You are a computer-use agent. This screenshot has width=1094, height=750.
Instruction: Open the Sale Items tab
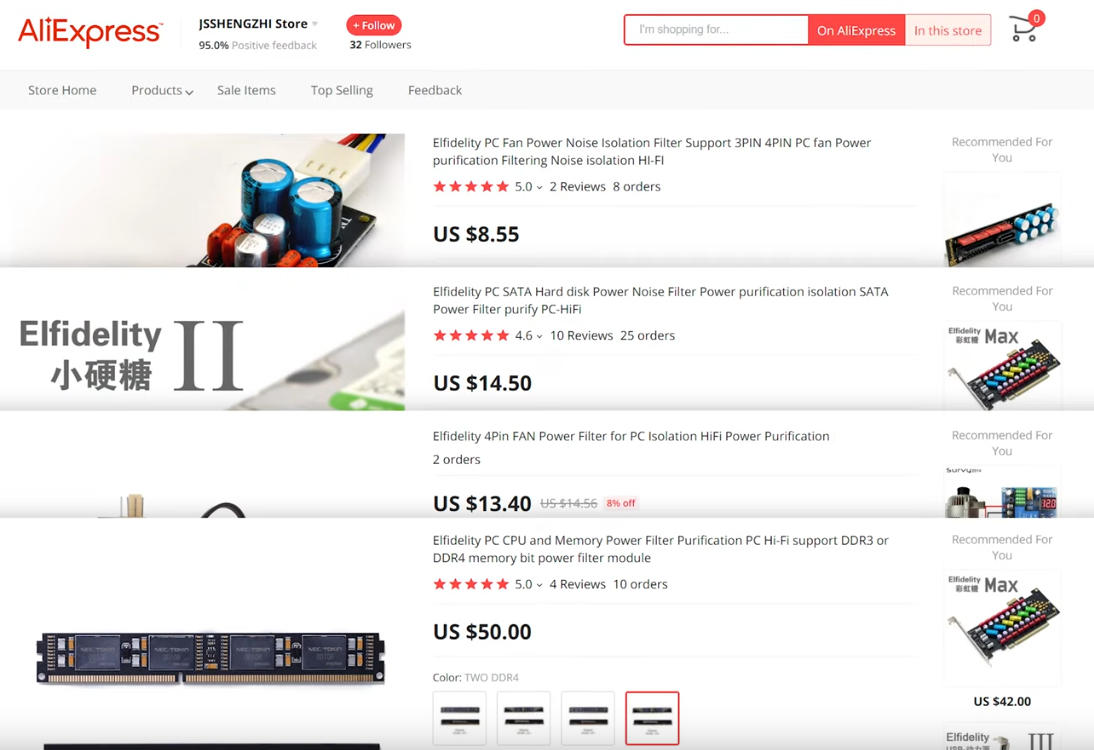(246, 90)
